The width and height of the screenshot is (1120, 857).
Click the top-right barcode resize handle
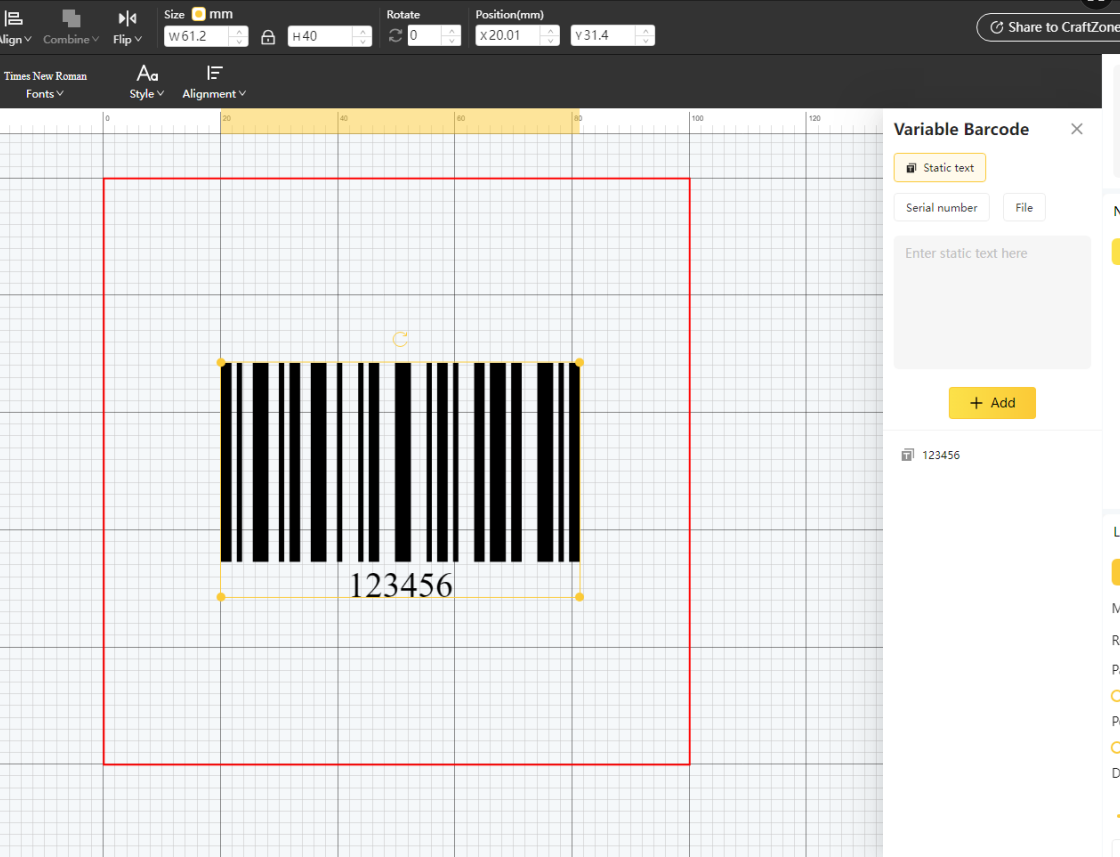tap(579, 363)
